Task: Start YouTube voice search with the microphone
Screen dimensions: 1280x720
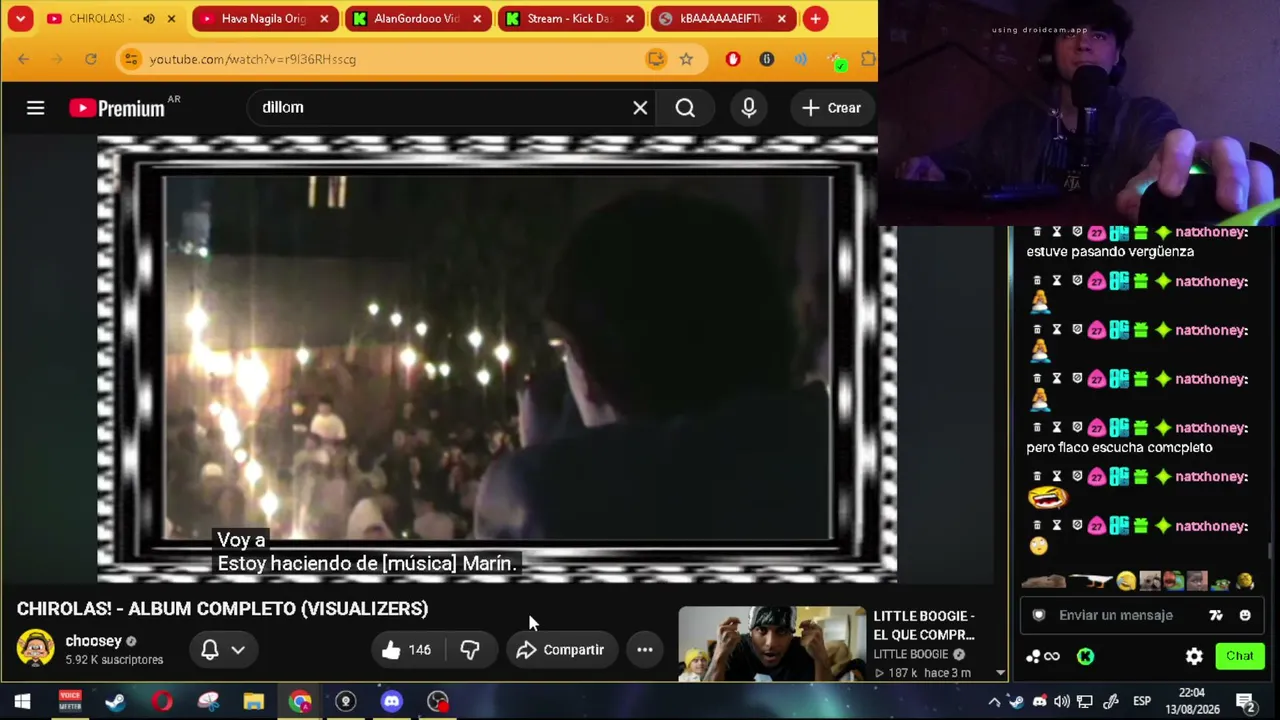Action: pyautogui.click(x=749, y=108)
